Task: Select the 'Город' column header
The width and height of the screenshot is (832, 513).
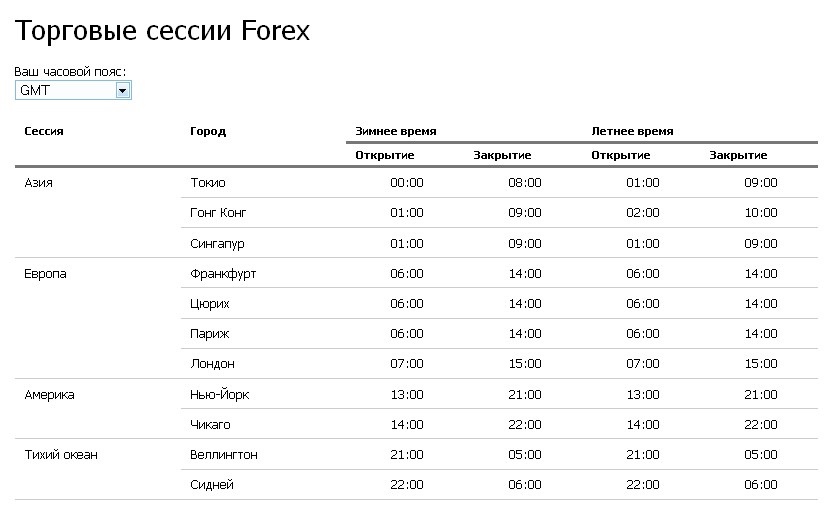Action: coord(208,131)
